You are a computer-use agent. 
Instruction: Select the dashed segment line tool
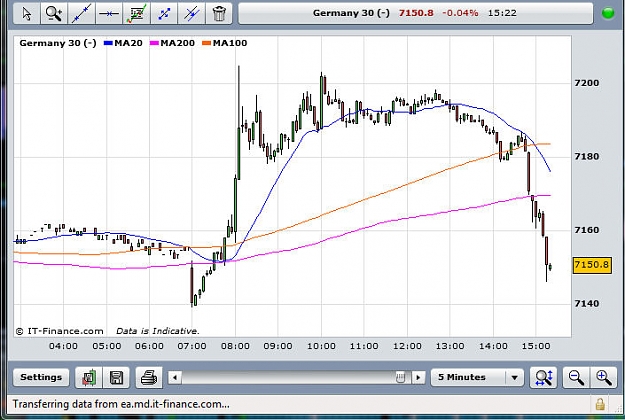pos(164,13)
